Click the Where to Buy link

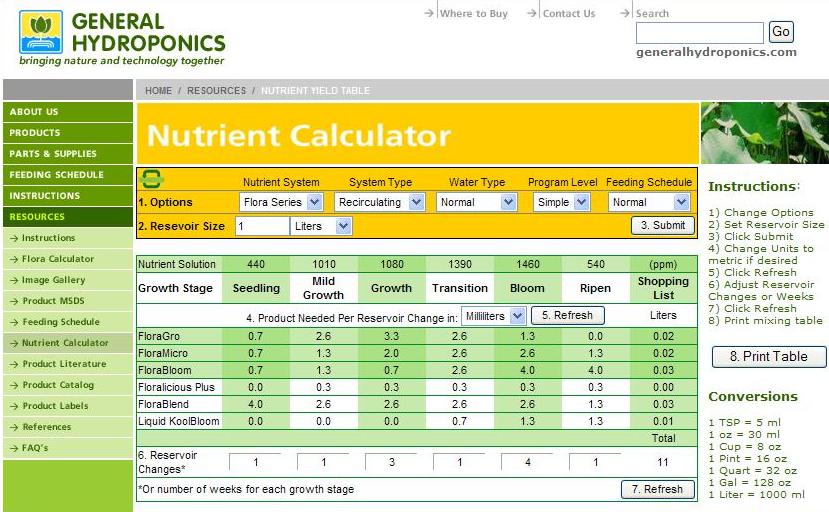[x=473, y=14]
